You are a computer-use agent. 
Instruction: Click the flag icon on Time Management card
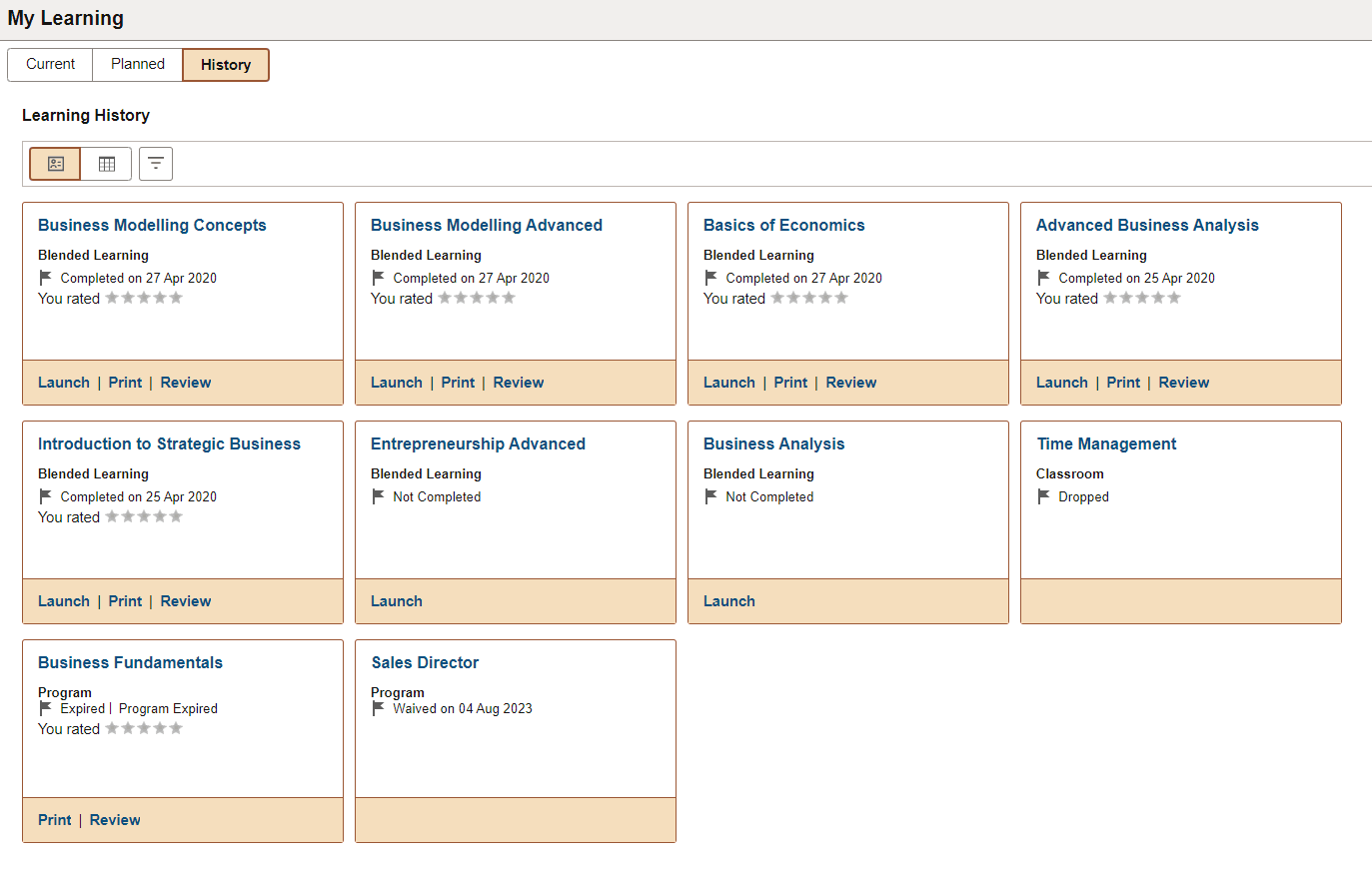[1043, 496]
